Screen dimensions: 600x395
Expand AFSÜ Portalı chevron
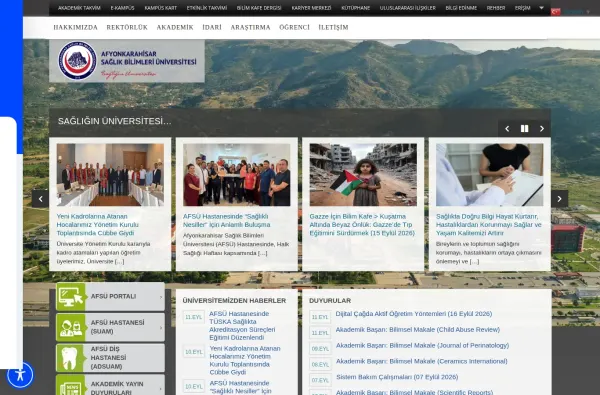161,297
